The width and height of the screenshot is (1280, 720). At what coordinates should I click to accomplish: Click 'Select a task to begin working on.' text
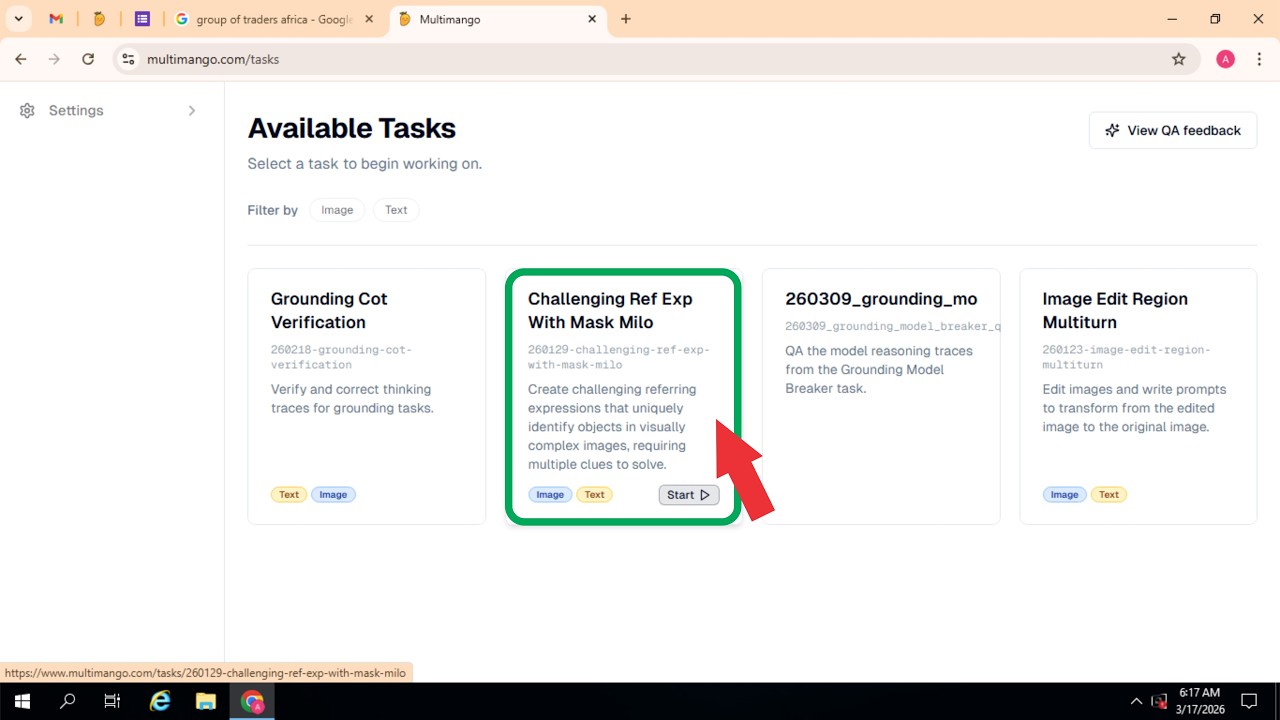tap(365, 164)
